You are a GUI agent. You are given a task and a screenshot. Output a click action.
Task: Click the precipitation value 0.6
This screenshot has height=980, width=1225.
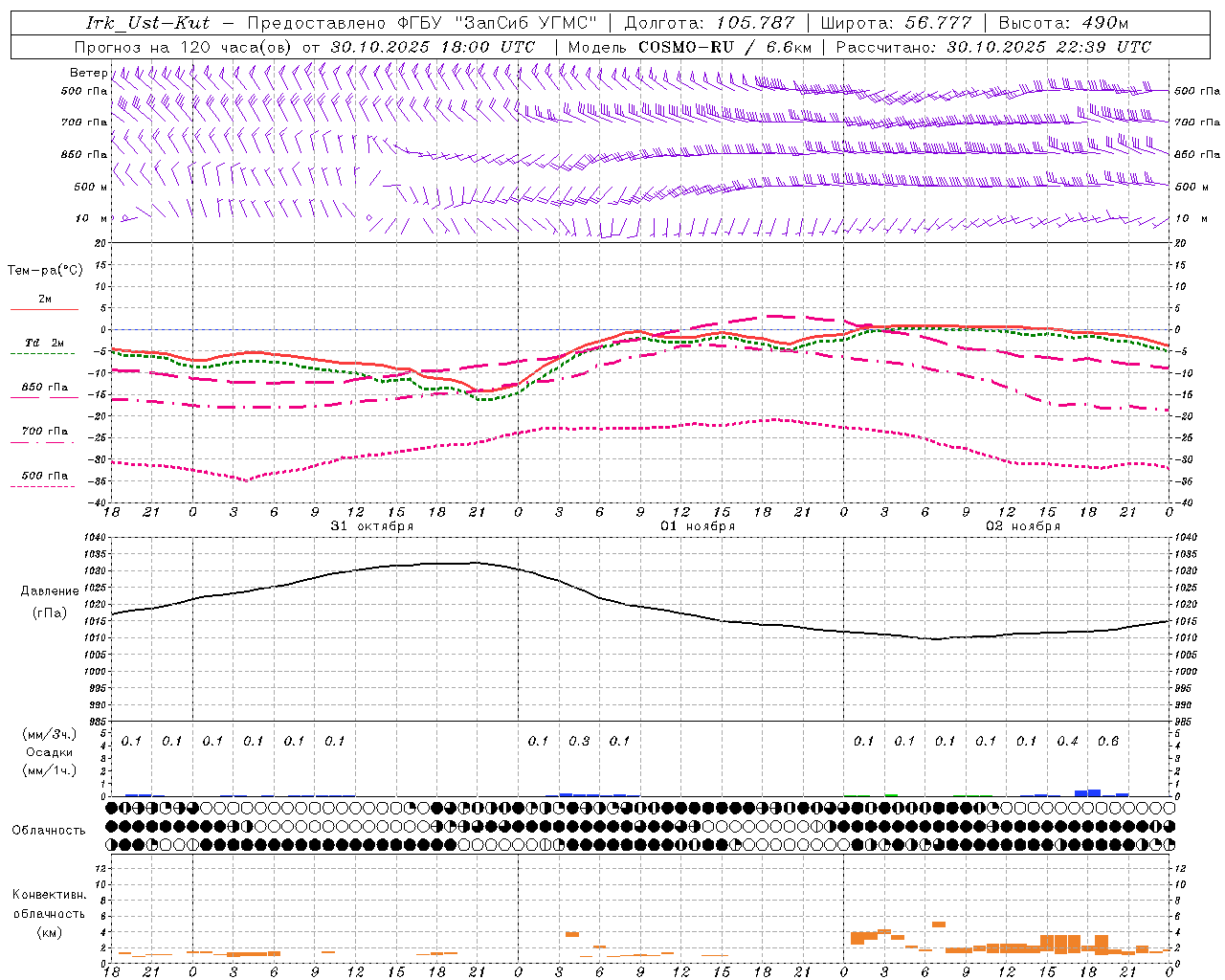1107,741
